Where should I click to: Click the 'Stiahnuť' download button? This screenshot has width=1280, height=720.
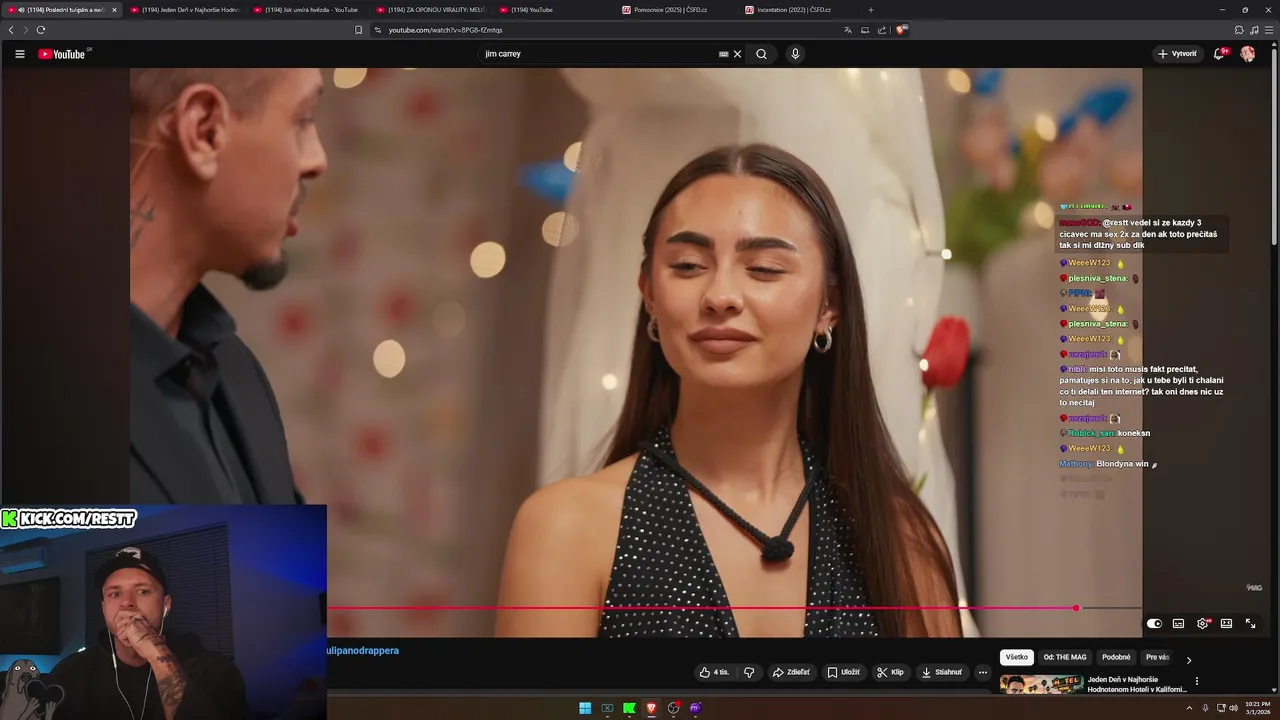coord(942,672)
